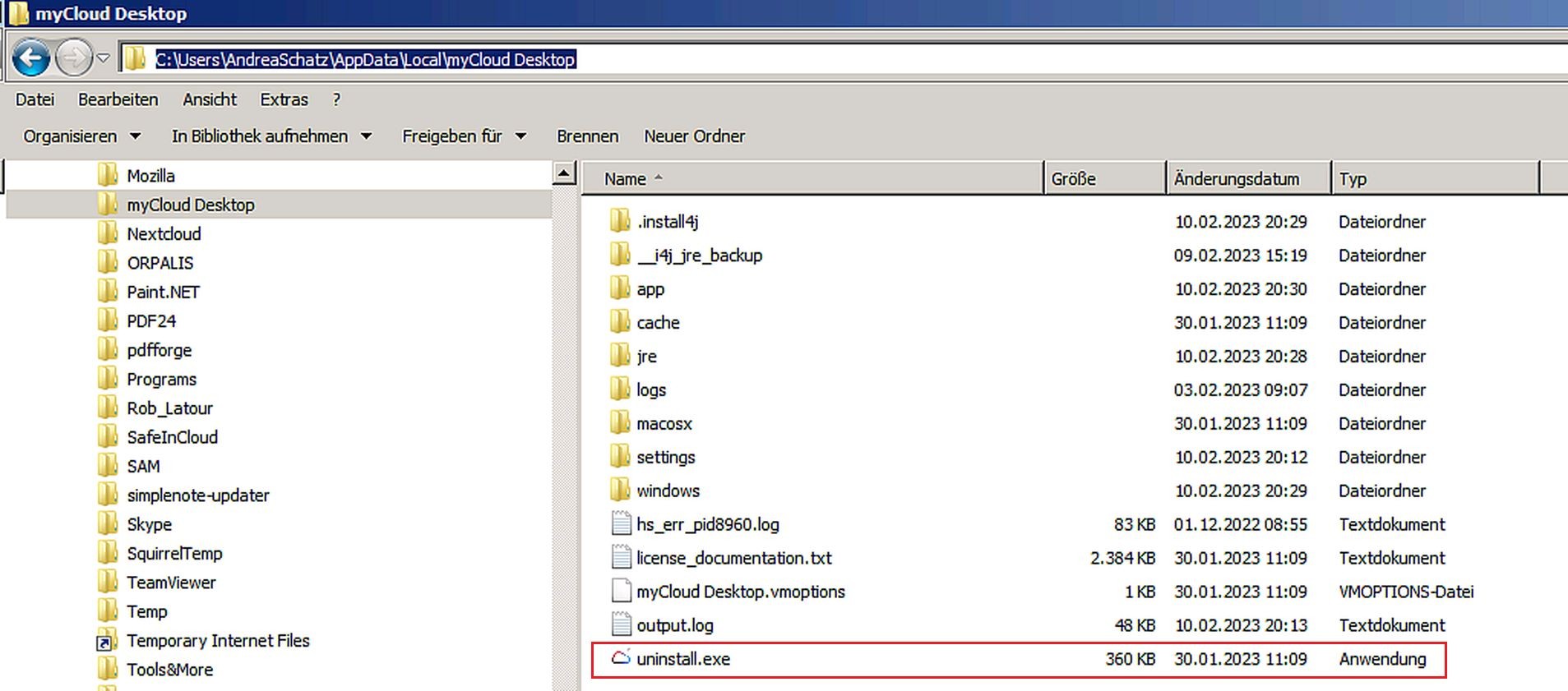Screen dimensions: 1568x691
Task: Open the Freigeben für dropdown
Action: tap(464, 136)
